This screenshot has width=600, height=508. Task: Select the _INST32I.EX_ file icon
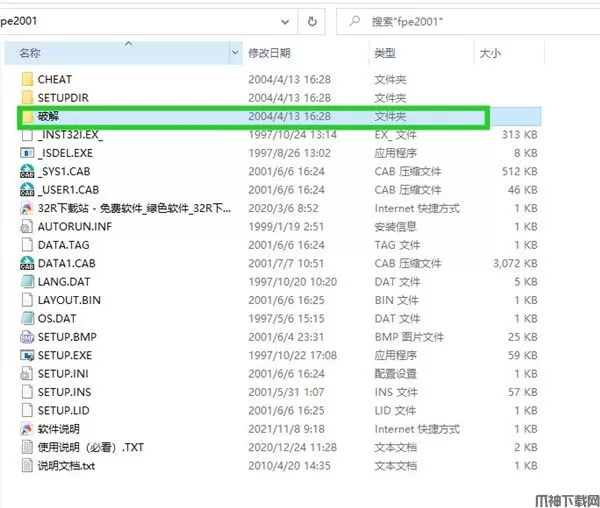pyautogui.click(x=27, y=135)
